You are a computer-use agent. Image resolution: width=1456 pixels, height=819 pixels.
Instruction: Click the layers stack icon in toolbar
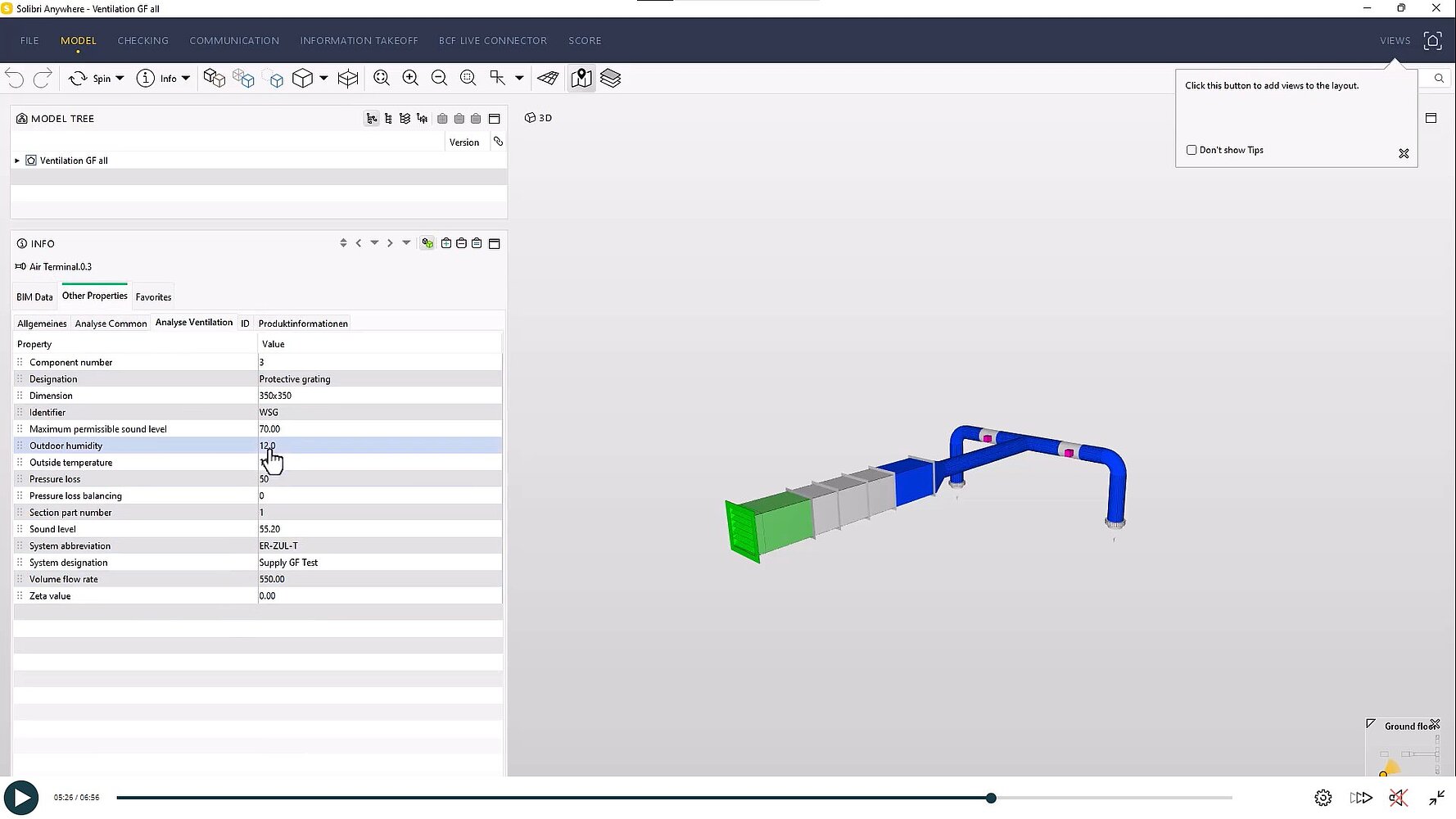pyautogui.click(x=610, y=78)
